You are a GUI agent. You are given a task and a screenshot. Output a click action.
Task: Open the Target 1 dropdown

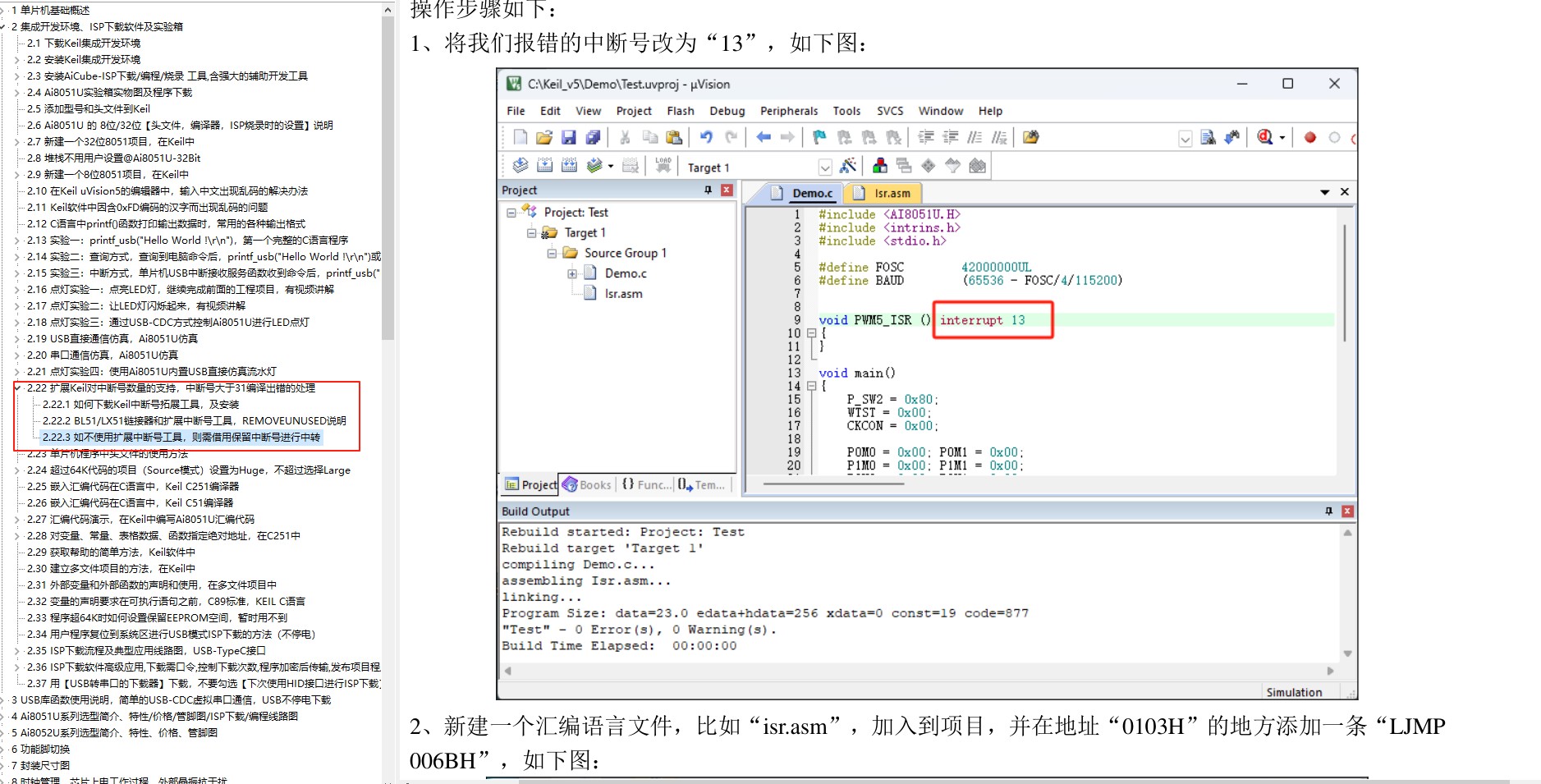click(825, 167)
